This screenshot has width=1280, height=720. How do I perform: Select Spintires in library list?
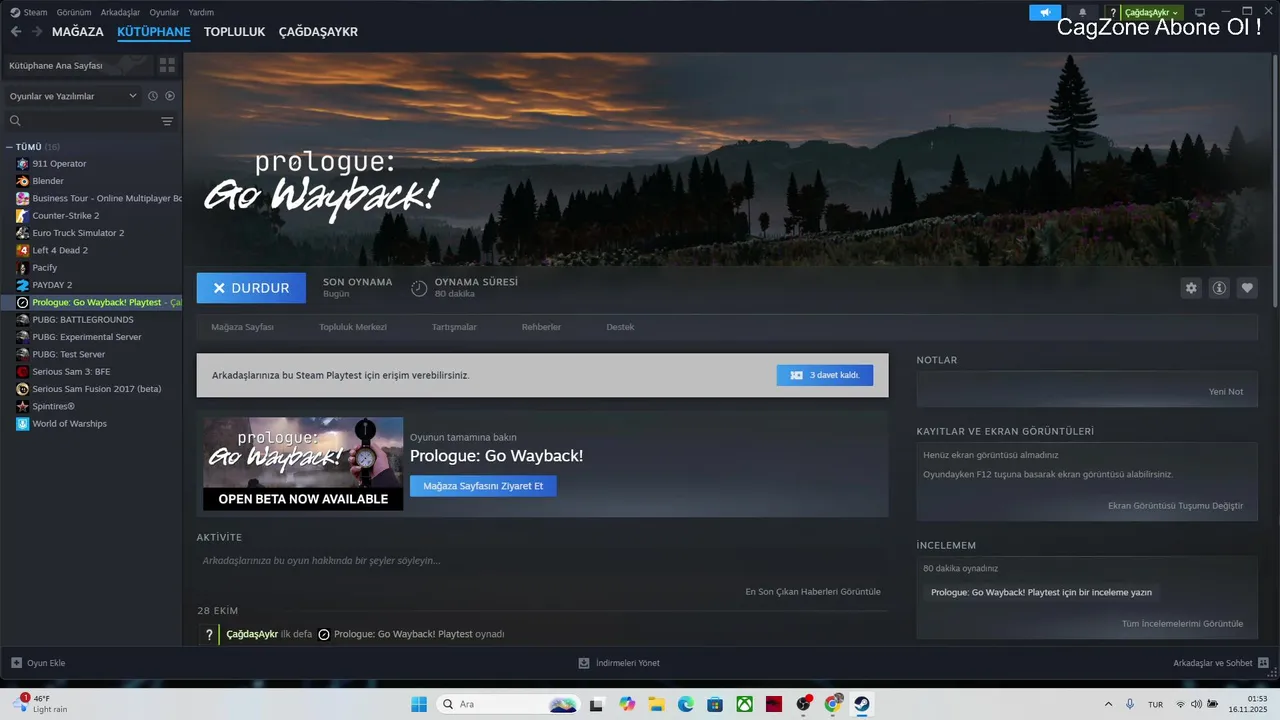(x=53, y=407)
